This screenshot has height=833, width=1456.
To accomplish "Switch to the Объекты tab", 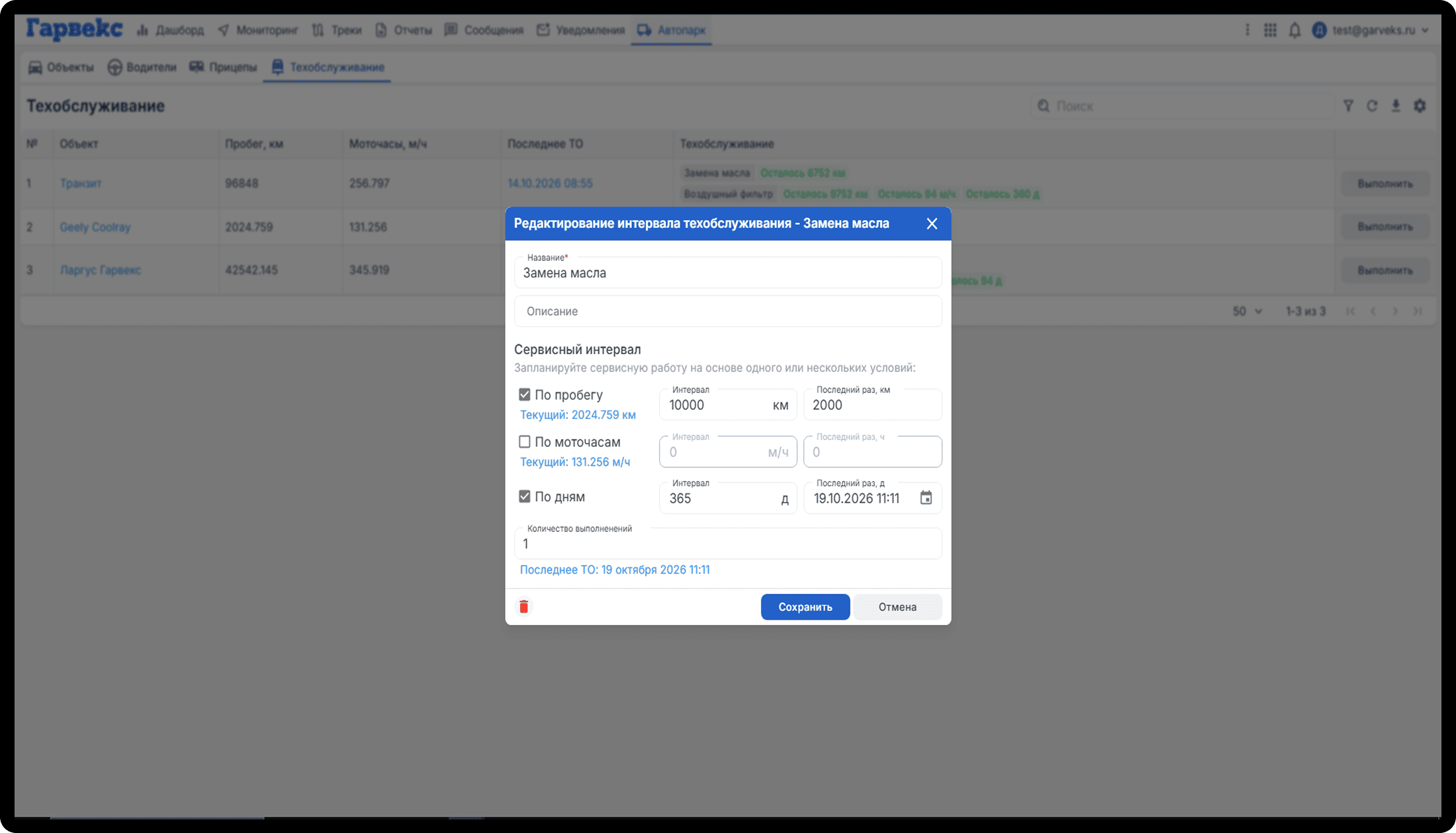I will coord(60,67).
